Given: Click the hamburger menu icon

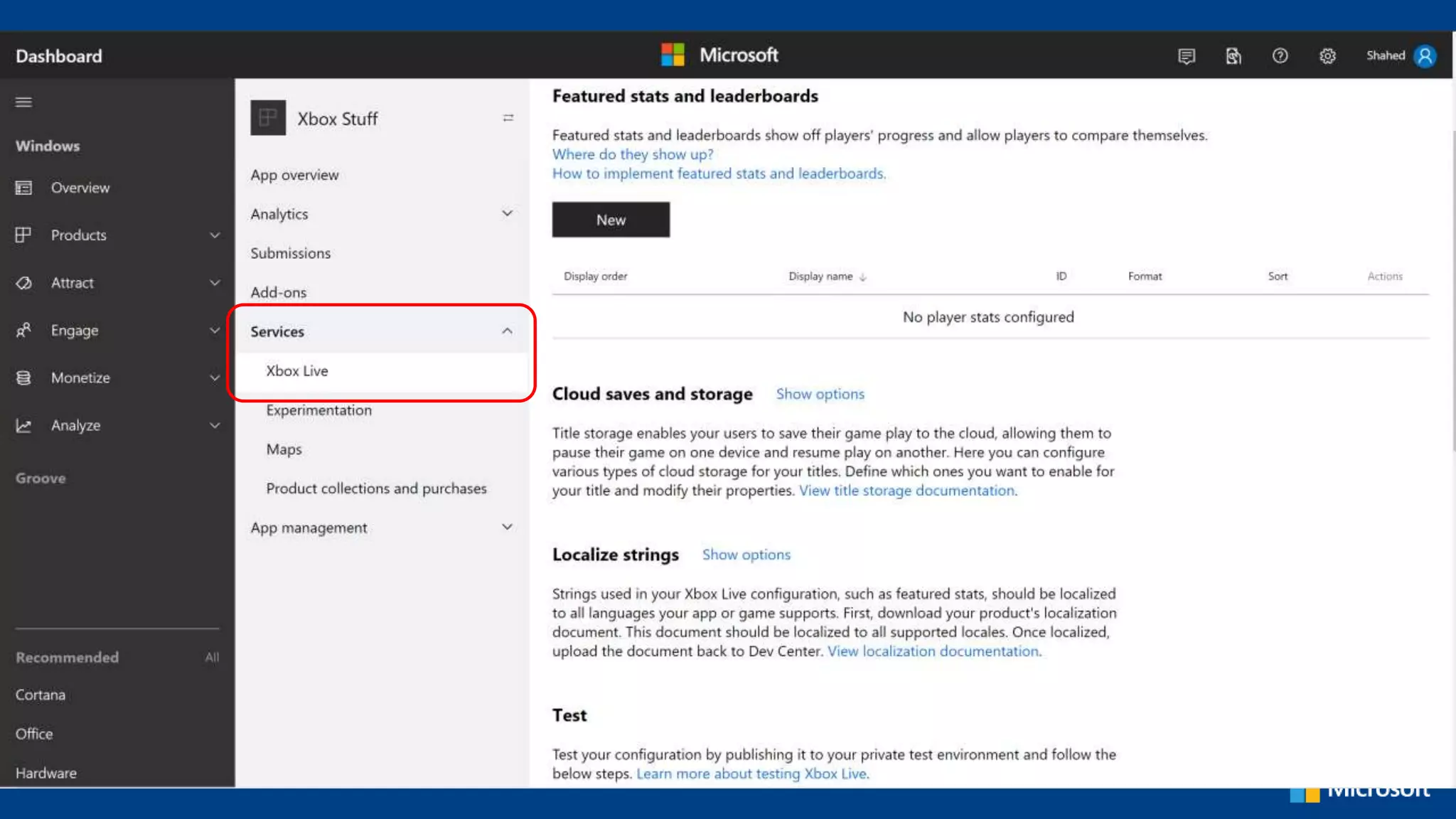Looking at the screenshot, I should [x=23, y=102].
